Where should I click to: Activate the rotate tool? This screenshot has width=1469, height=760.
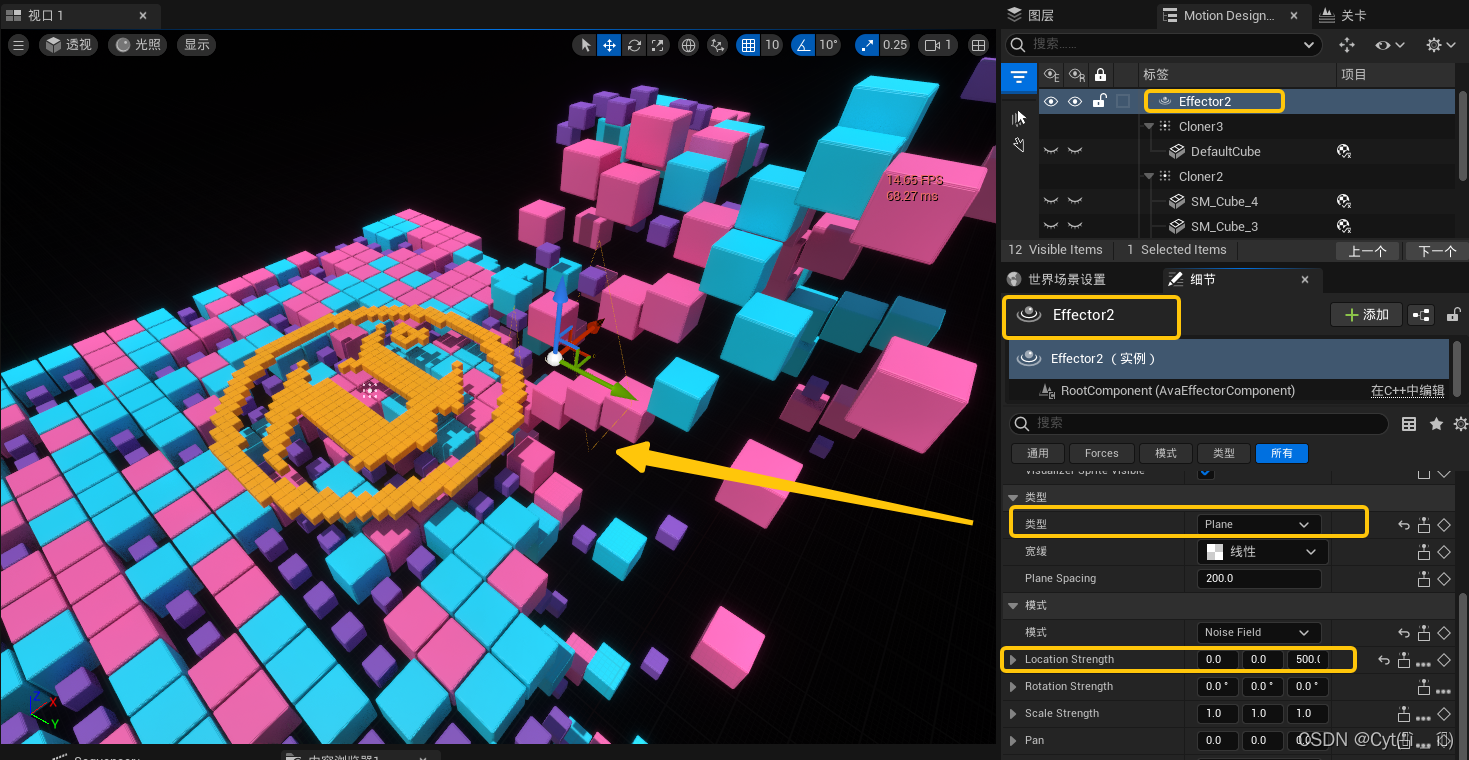pos(634,45)
